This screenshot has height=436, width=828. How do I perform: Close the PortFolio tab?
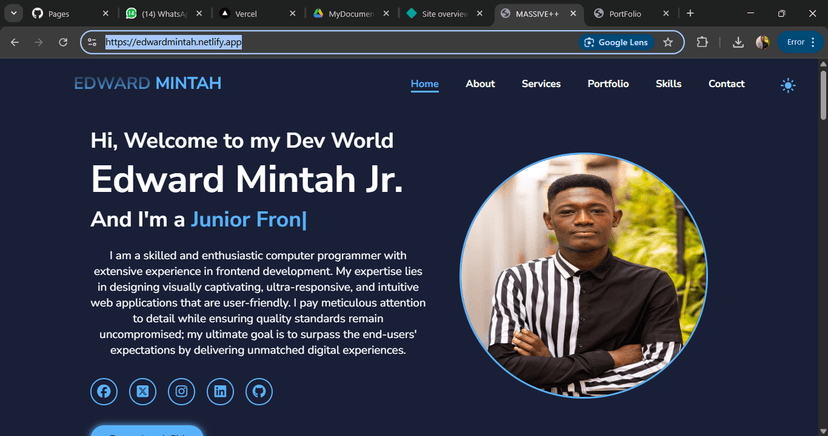tap(666, 14)
